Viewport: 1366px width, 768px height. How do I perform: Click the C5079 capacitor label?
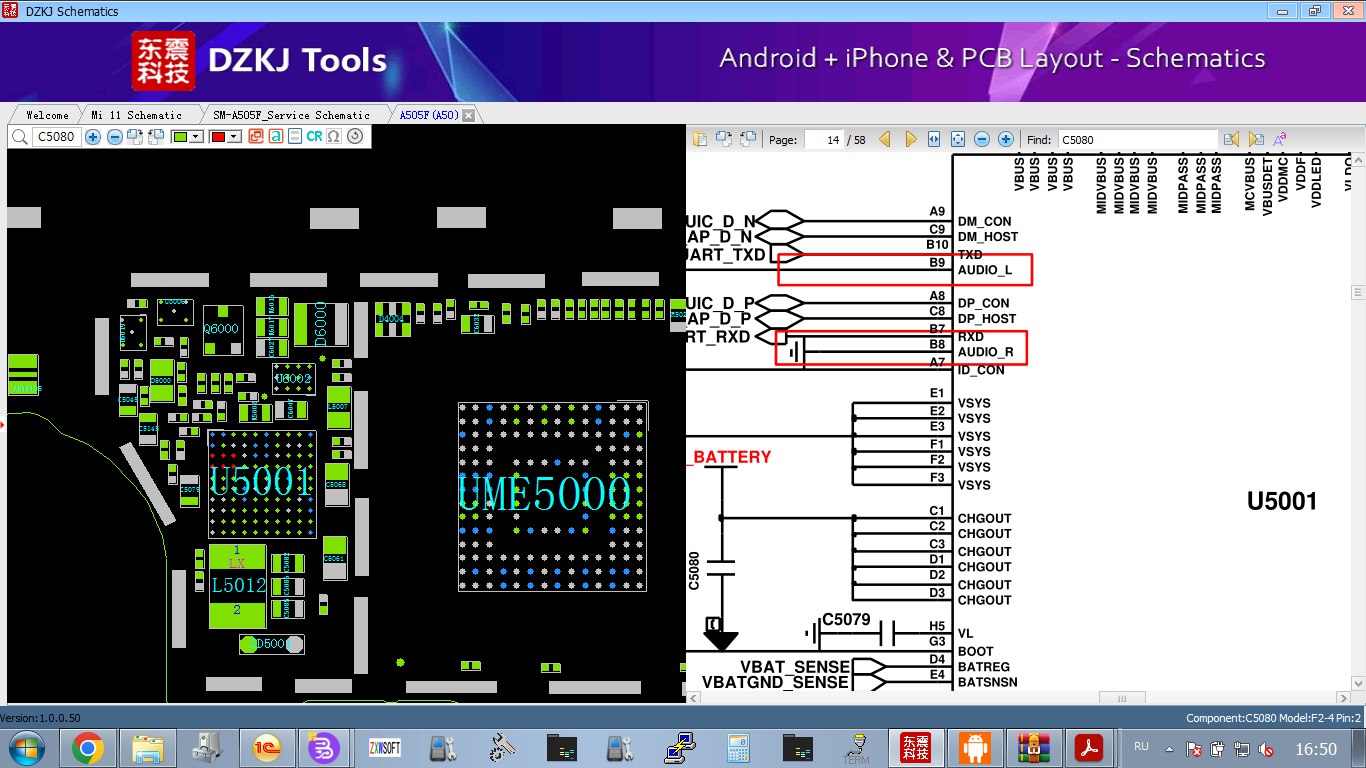pos(847,619)
